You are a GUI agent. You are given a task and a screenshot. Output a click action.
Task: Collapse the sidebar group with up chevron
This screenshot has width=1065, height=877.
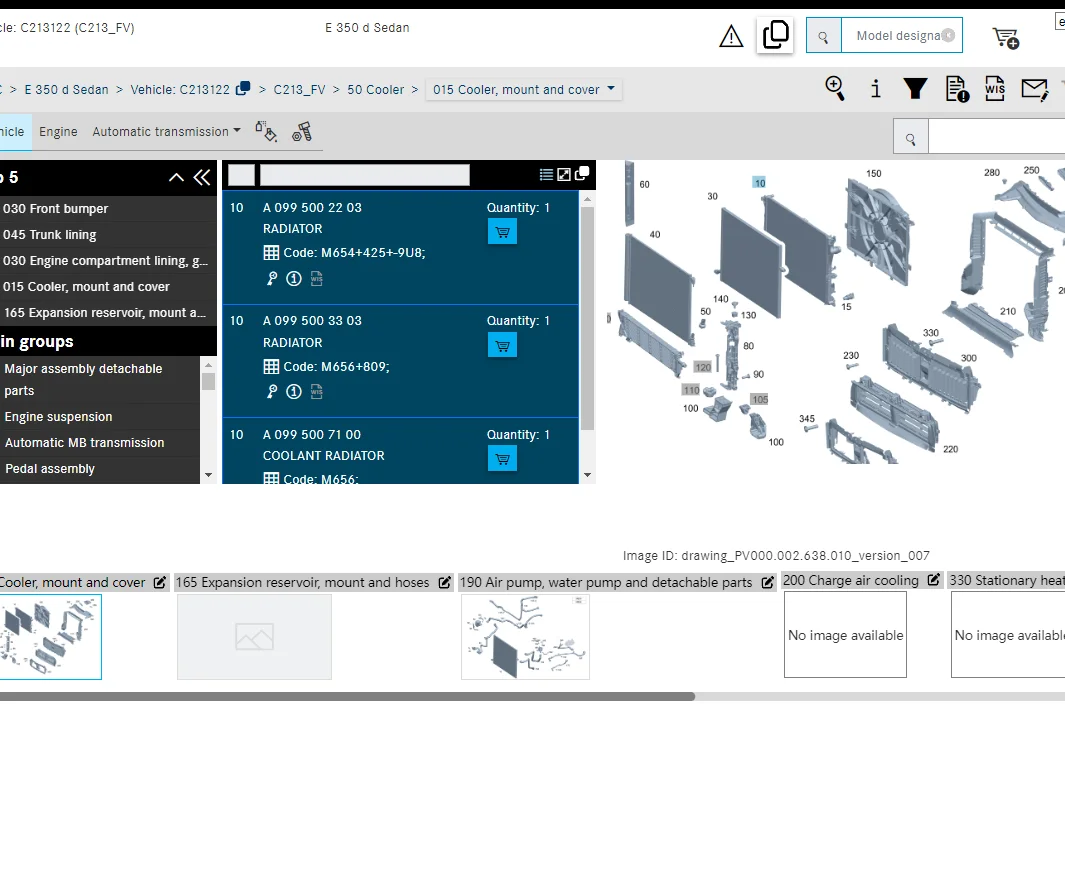[x=176, y=177]
